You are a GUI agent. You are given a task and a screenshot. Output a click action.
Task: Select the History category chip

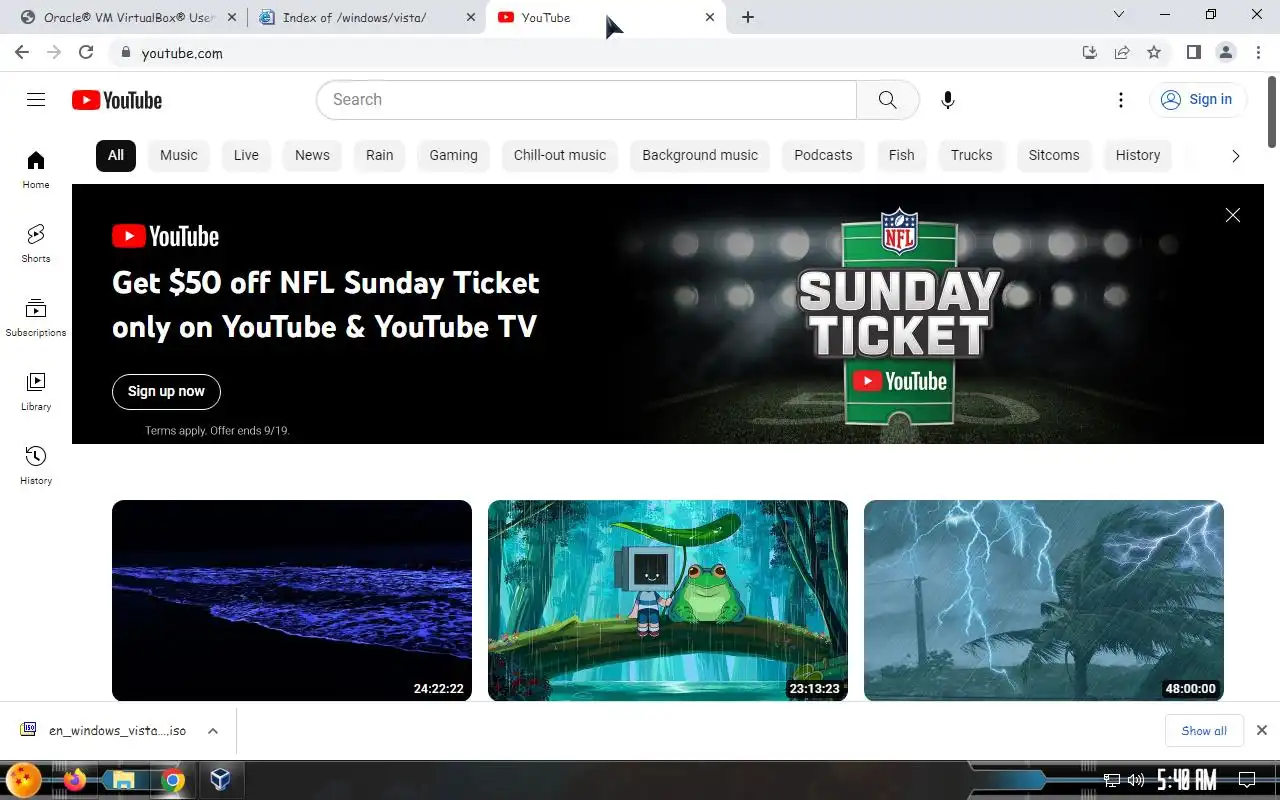(1138, 155)
